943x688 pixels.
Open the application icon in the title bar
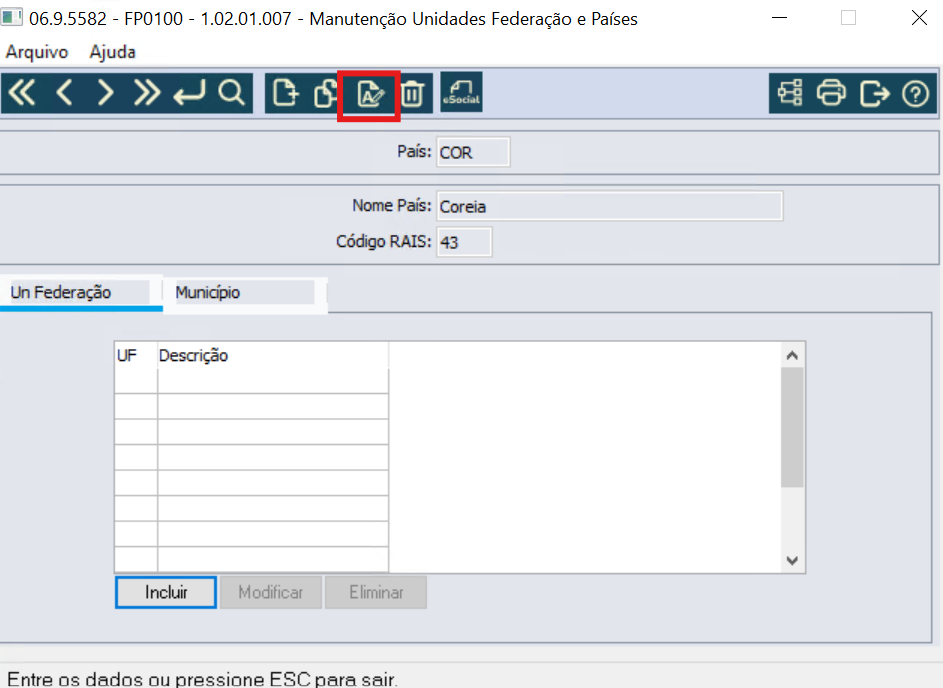(11, 17)
